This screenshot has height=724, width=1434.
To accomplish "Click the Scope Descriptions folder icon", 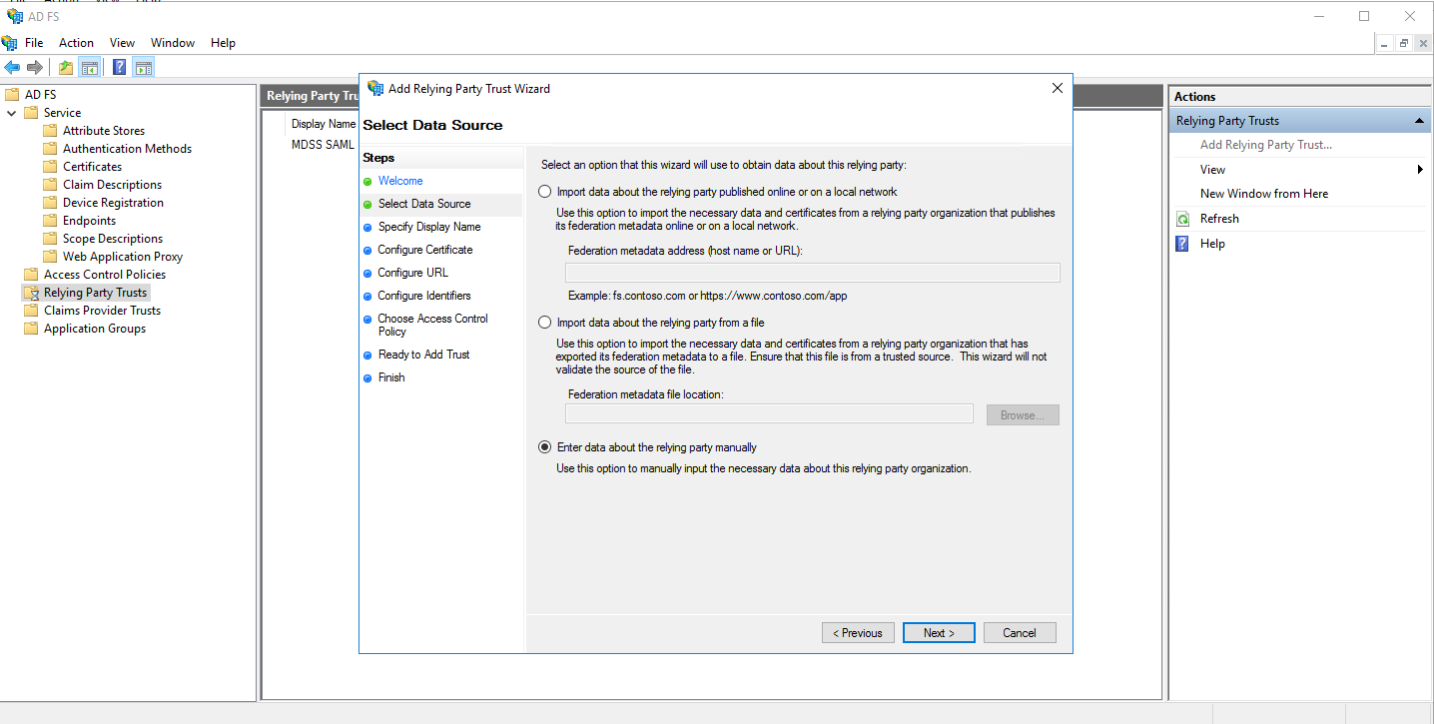I will 50,239.
